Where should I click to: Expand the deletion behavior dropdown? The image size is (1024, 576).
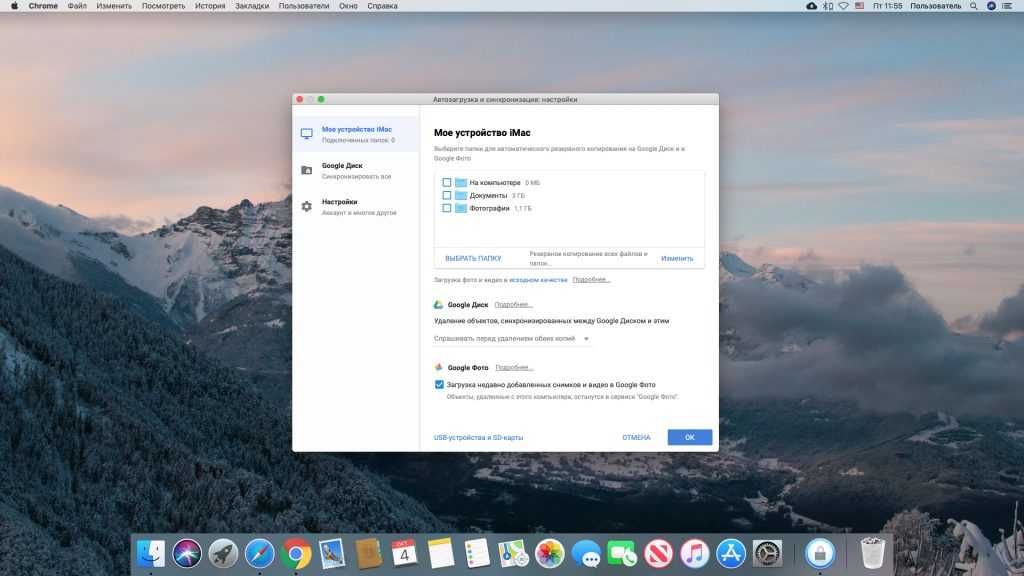pyautogui.click(x=512, y=339)
